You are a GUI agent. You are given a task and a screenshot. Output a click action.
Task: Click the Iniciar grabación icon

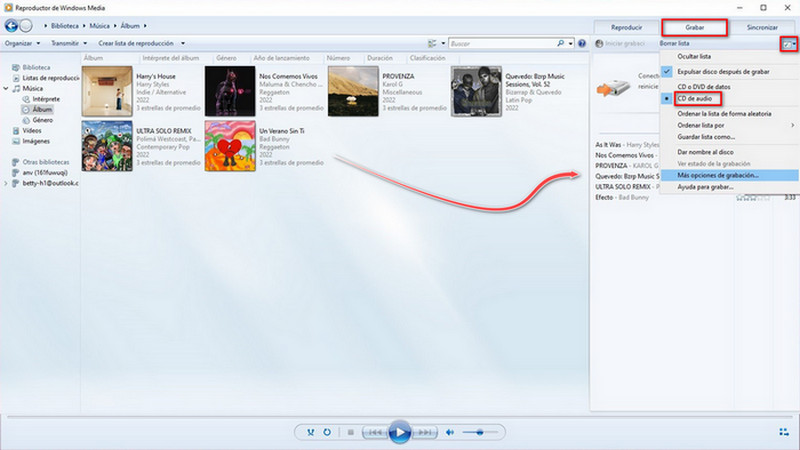click(x=599, y=44)
